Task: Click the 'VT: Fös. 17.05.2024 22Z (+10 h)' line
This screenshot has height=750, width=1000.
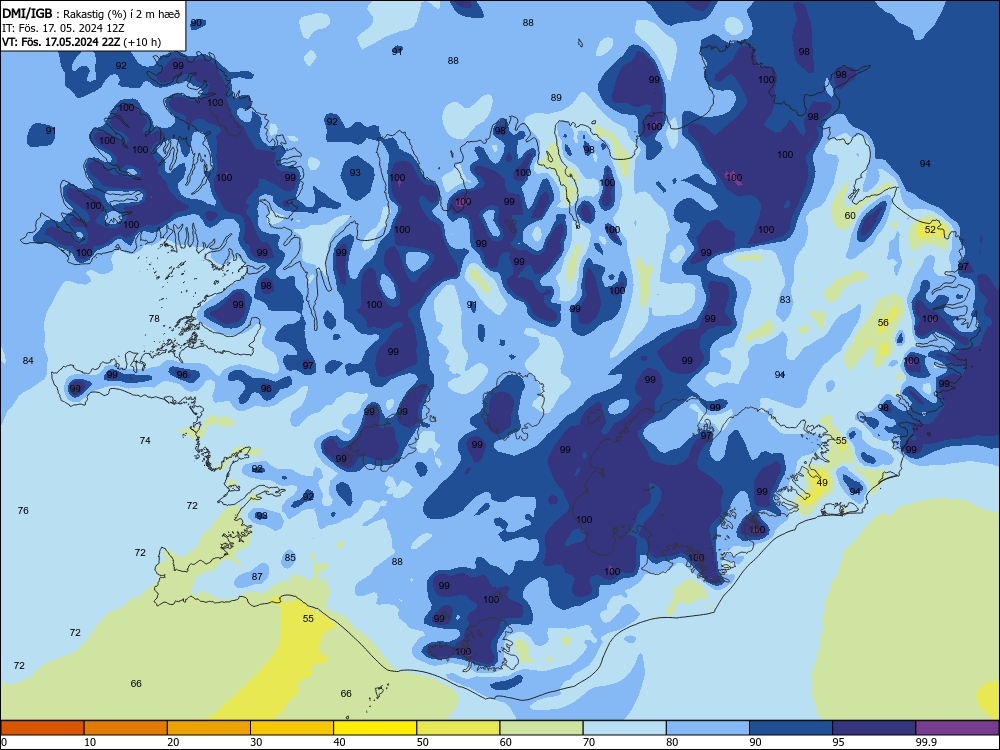Action: click(x=82, y=42)
